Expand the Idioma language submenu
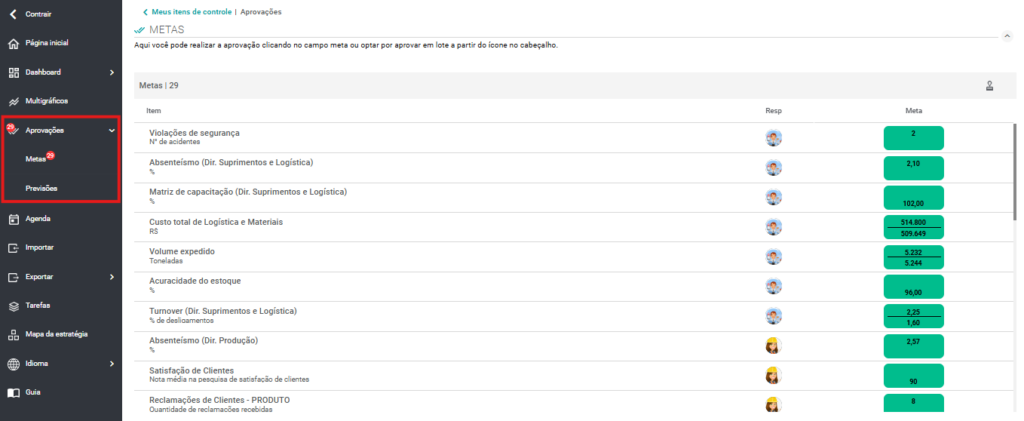Viewport: 1024px width, 421px height. [112, 364]
